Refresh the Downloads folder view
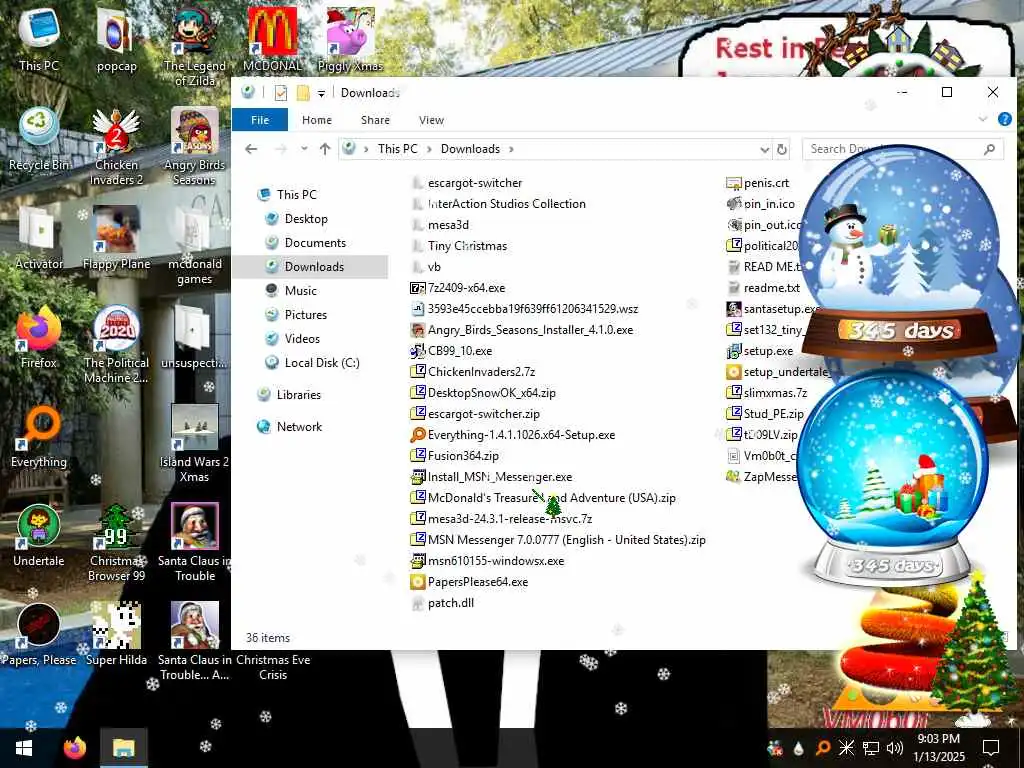 (x=782, y=150)
